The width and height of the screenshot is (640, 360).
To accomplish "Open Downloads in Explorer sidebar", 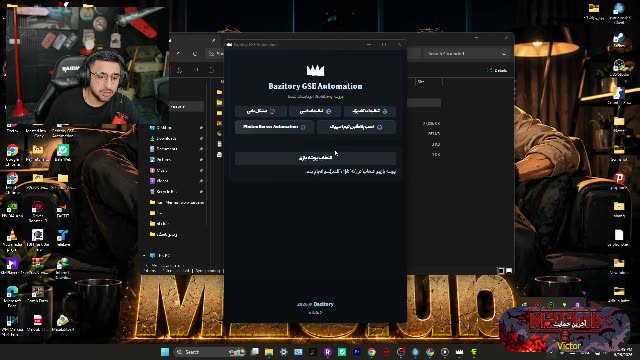I will click(x=166, y=138).
